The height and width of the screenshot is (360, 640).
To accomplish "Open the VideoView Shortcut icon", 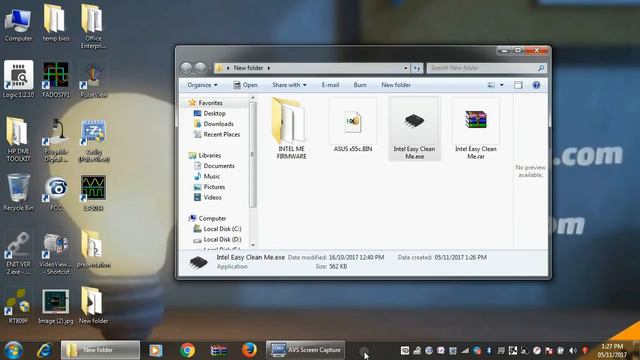I will [x=56, y=252].
